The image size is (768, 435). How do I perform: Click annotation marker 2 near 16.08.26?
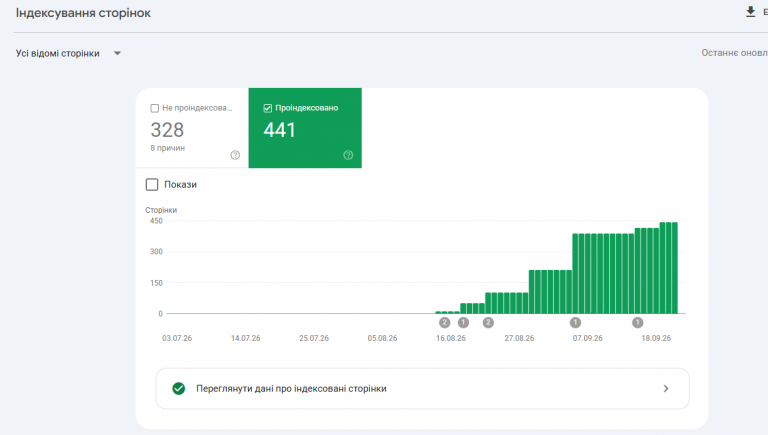click(x=444, y=322)
